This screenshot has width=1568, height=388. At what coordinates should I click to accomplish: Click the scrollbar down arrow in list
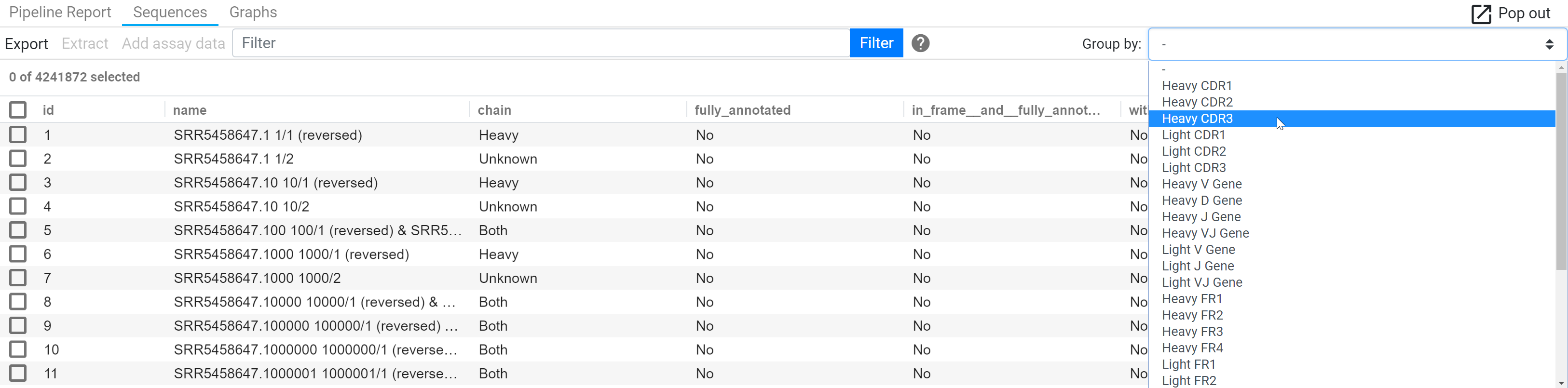pos(1561,383)
